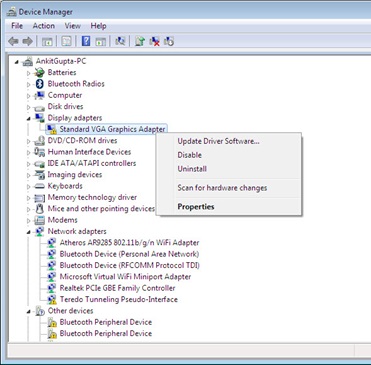Click the Forward arrow toolbar icon

pos(27,41)
